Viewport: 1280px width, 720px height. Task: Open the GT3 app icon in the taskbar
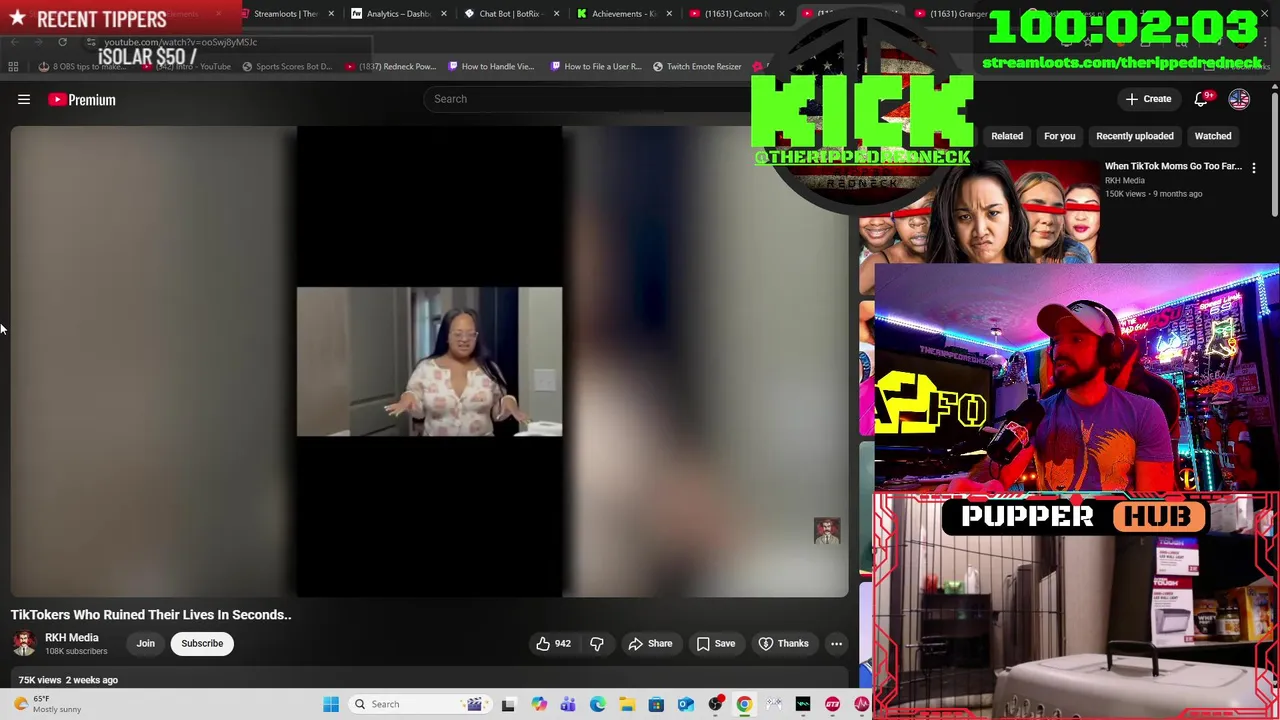(832, 704)
